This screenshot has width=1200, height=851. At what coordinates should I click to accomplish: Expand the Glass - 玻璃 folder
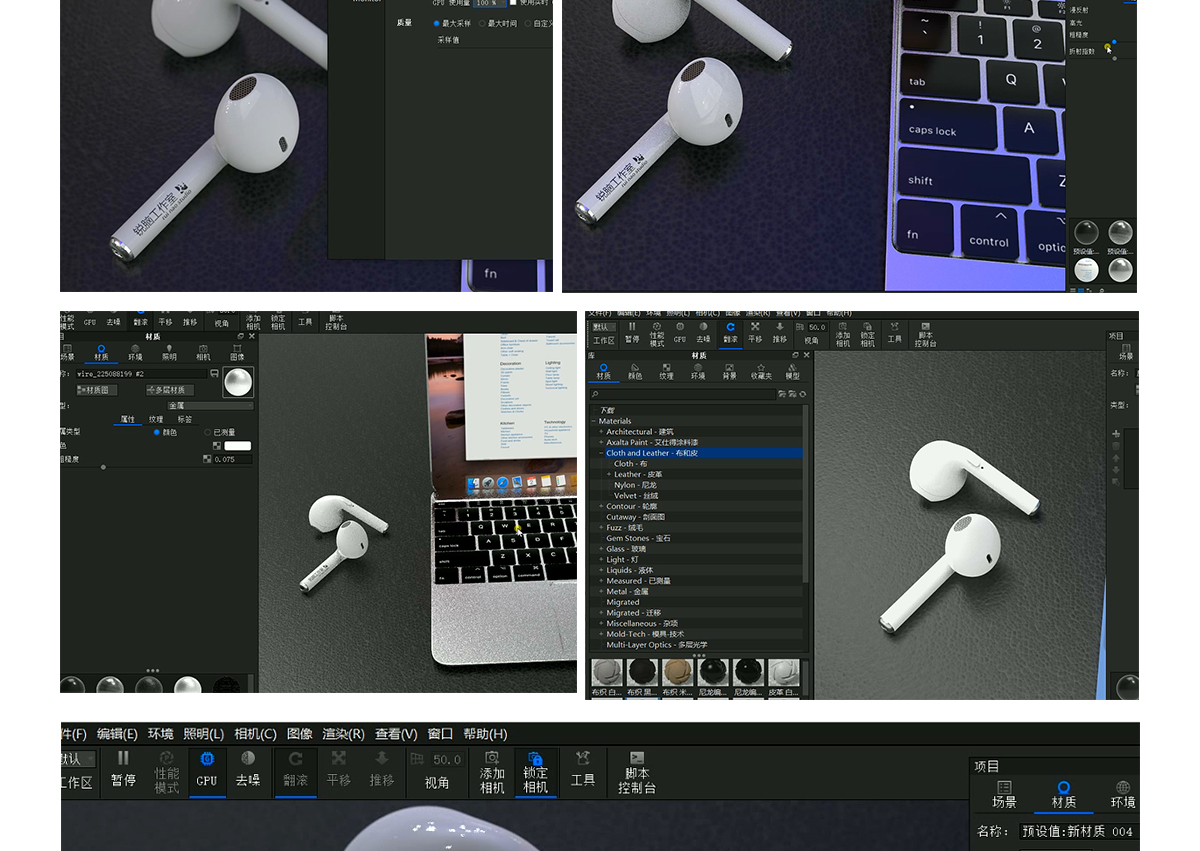[601, 549]
